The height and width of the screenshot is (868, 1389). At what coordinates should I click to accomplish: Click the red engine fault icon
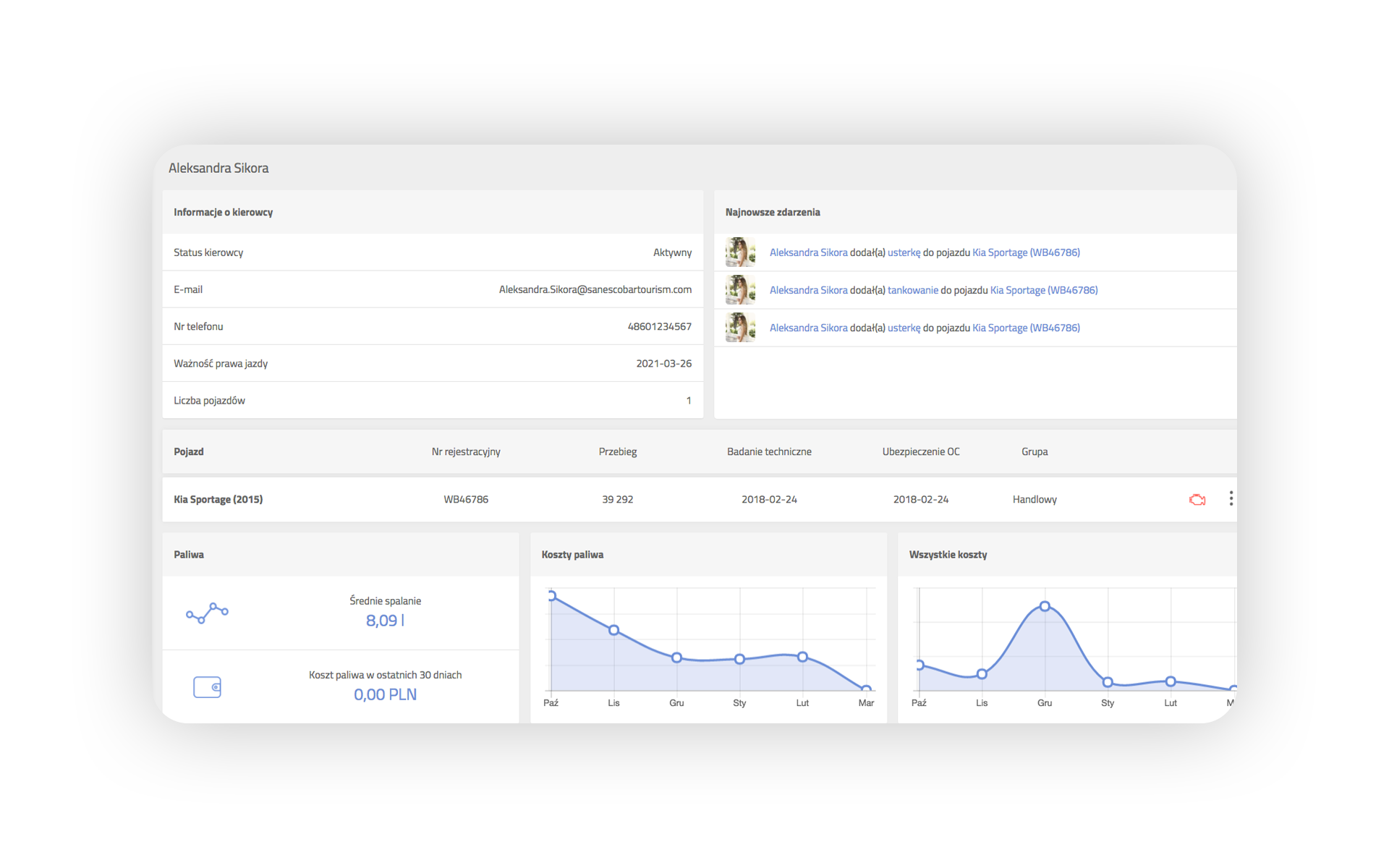[x=1197, y=499]
